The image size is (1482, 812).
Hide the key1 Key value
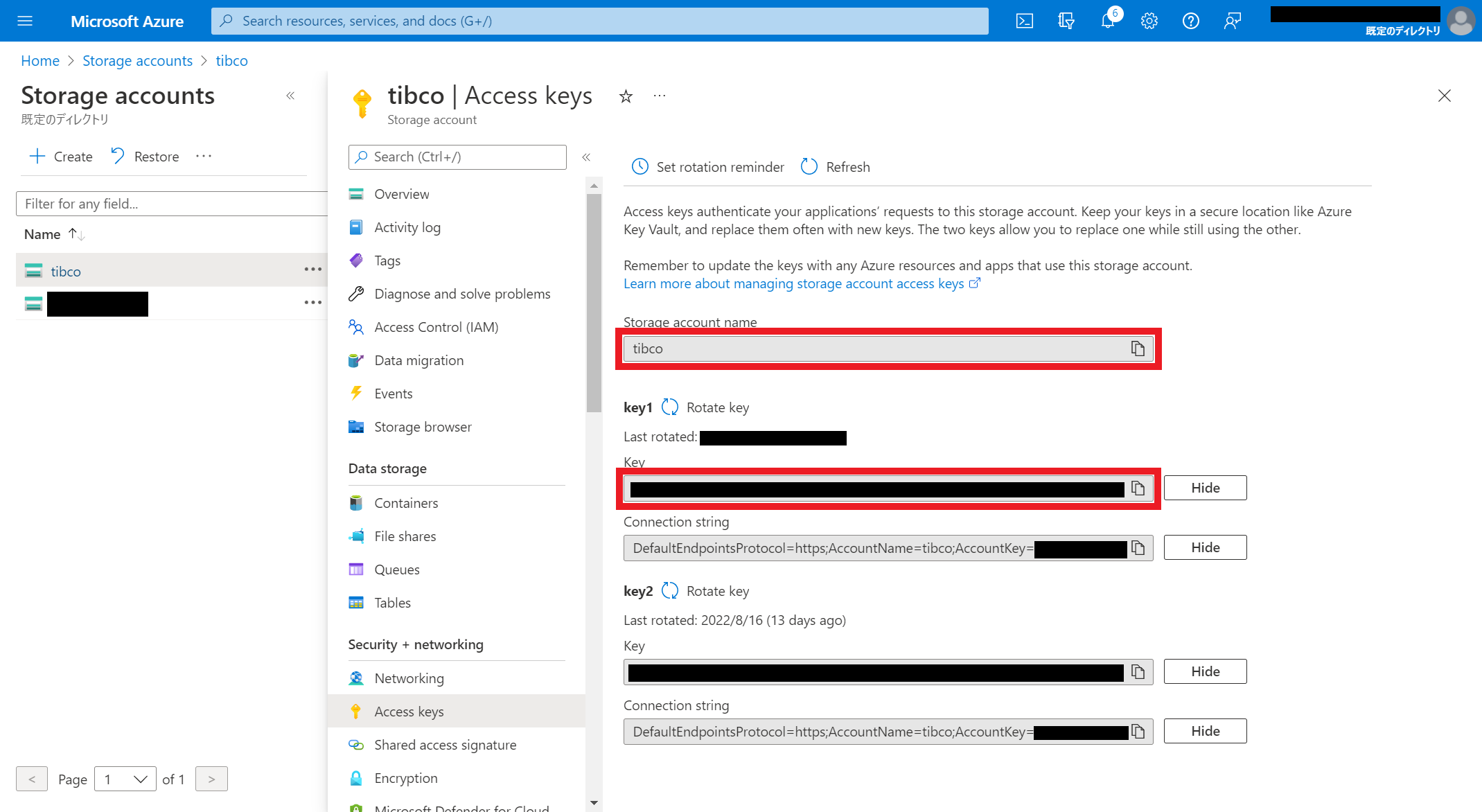point(1206,488)
